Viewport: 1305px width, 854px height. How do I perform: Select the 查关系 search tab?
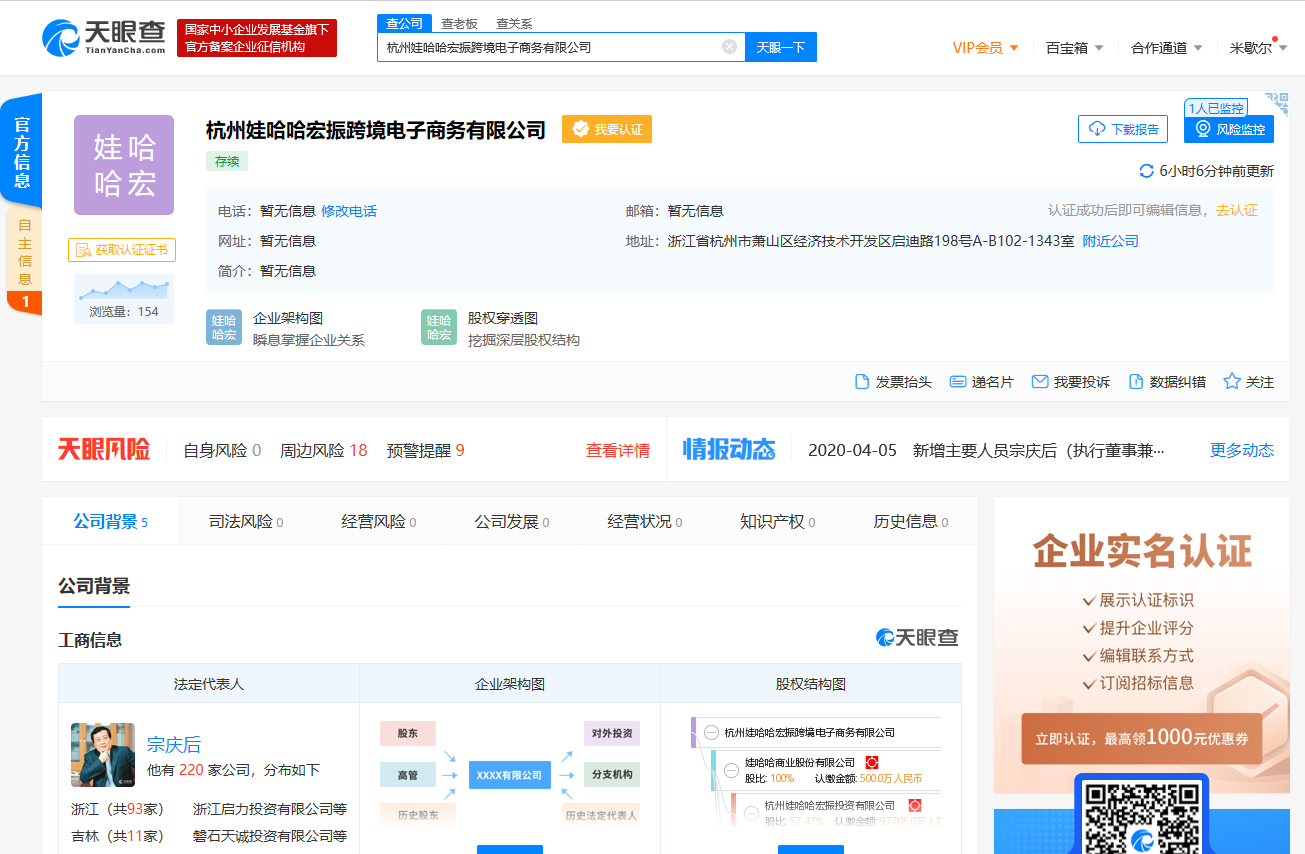click(514, 23)
